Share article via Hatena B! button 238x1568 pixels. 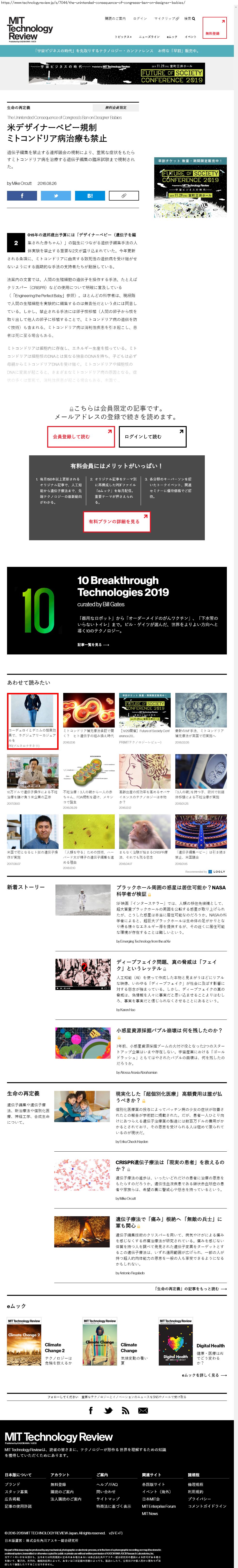(90, 196)
